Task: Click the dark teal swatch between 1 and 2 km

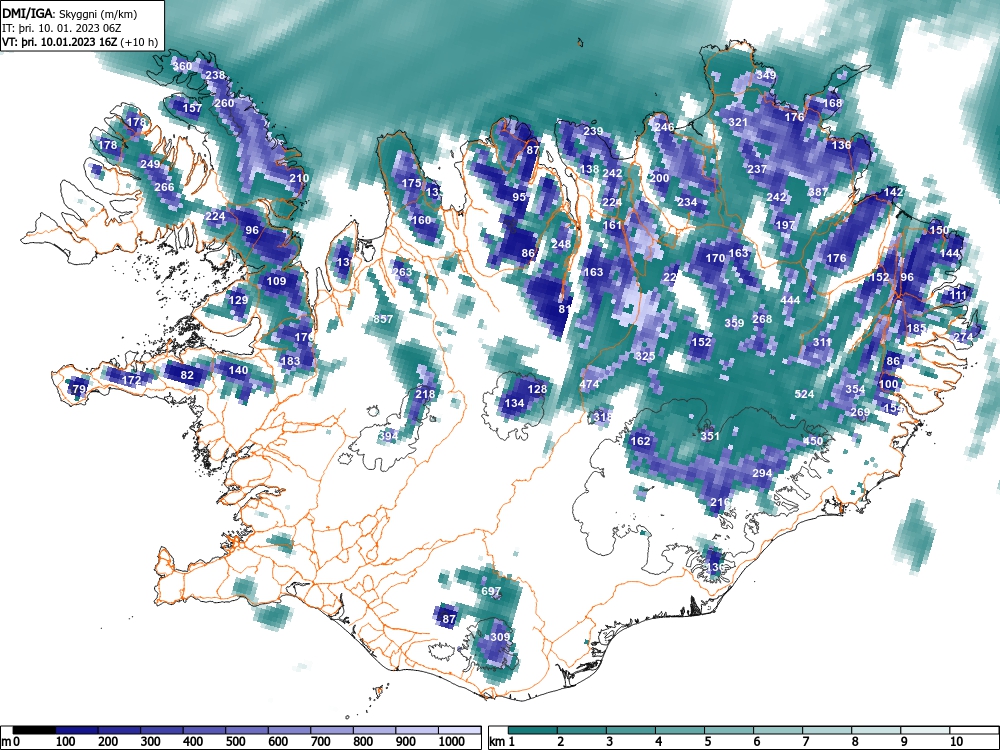Action: 533,730
